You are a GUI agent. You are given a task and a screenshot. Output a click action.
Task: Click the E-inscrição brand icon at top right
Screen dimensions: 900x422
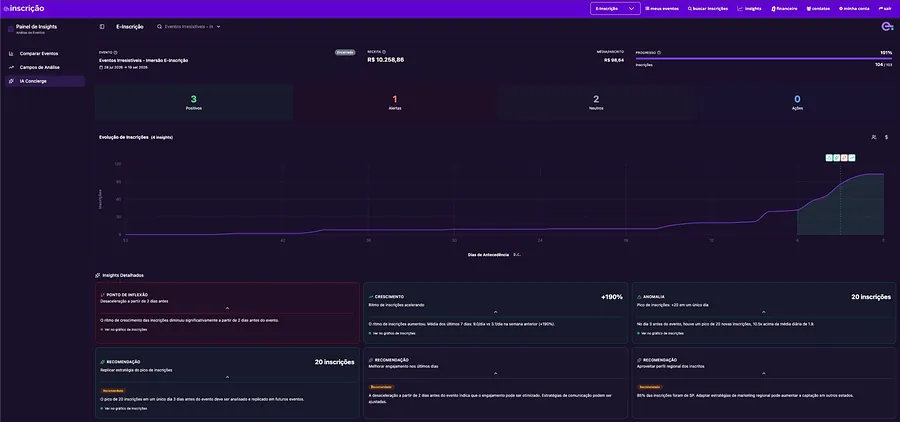[x=887, y=26]
